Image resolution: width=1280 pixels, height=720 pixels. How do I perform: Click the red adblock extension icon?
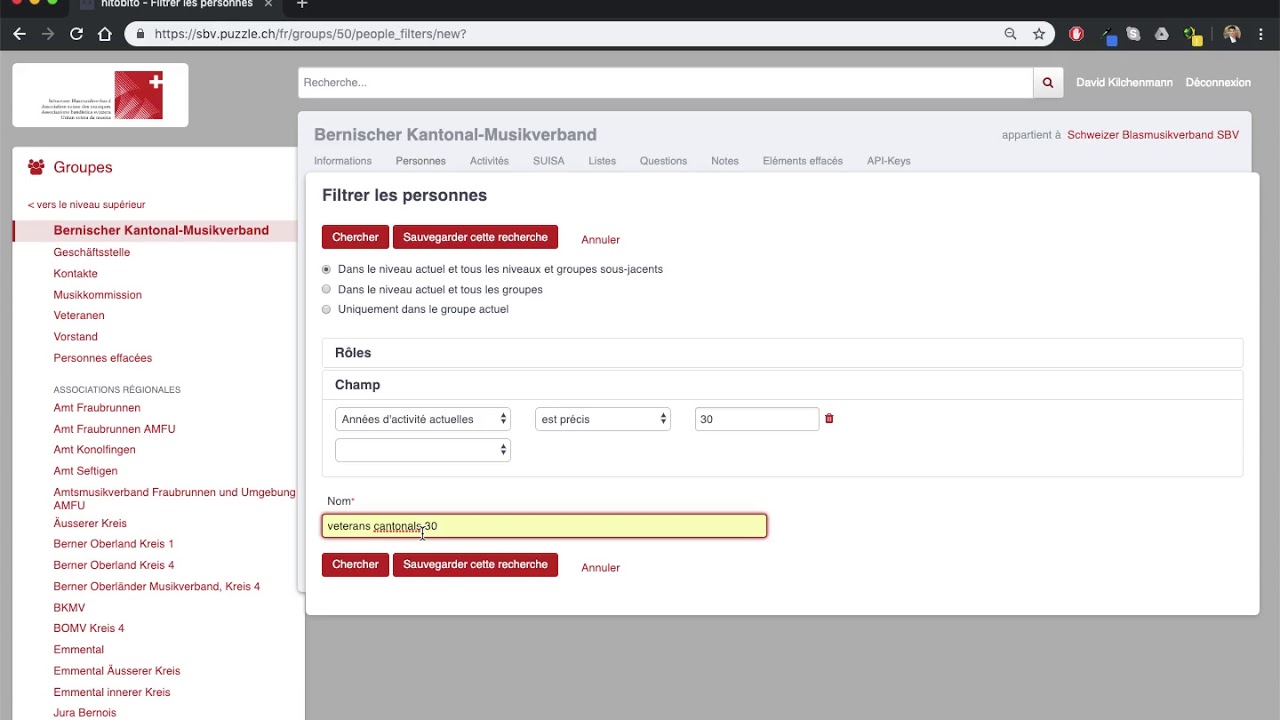[1076, 34]
